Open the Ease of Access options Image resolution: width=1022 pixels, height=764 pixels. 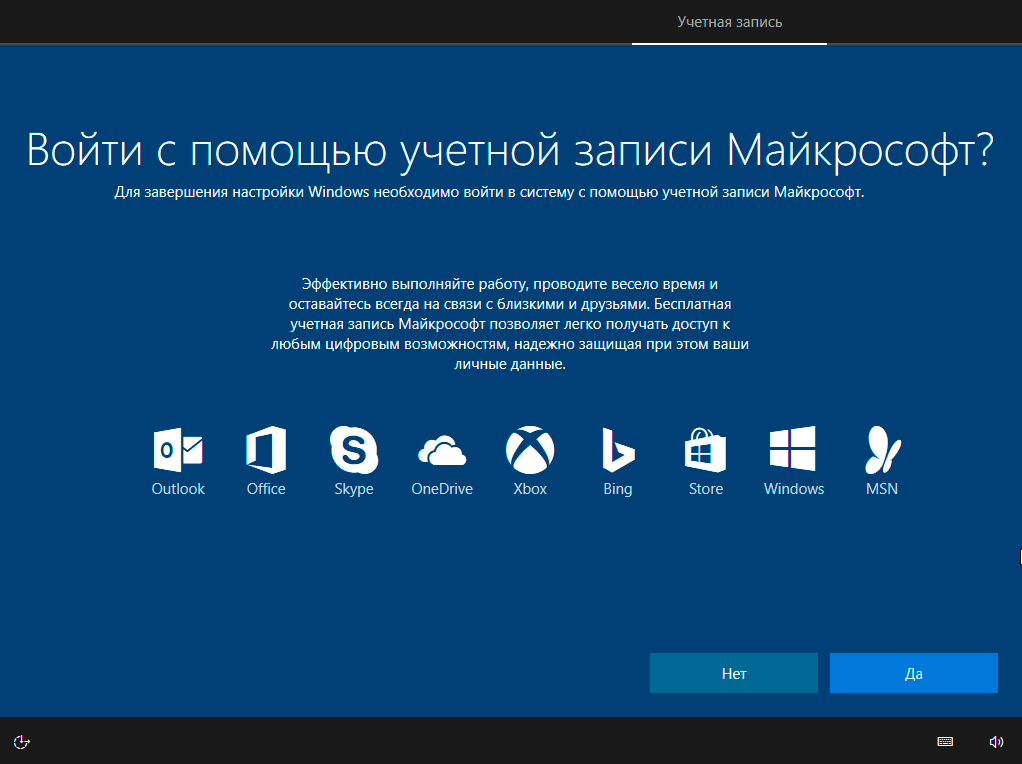[22, 741]
